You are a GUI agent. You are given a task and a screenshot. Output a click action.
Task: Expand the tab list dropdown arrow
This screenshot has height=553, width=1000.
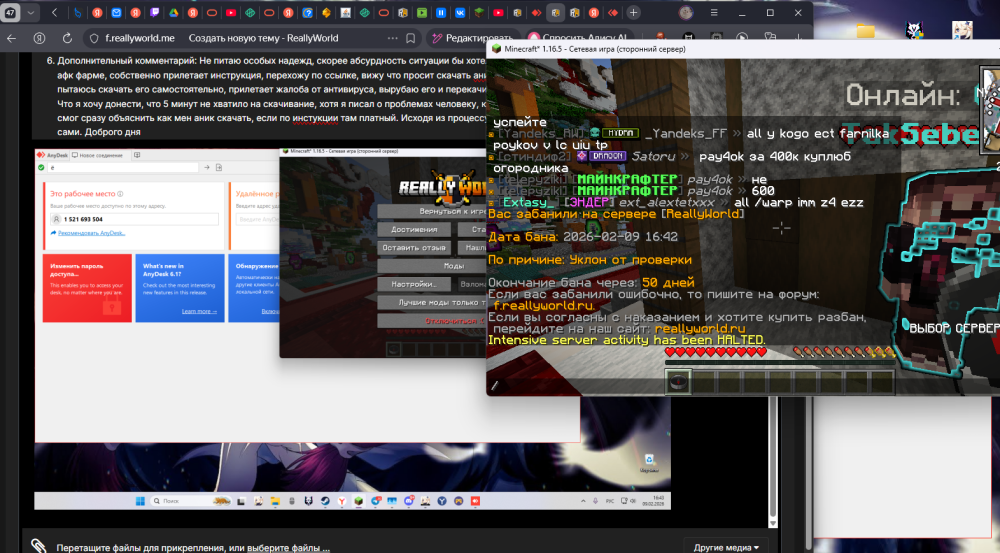pos(30,13)
